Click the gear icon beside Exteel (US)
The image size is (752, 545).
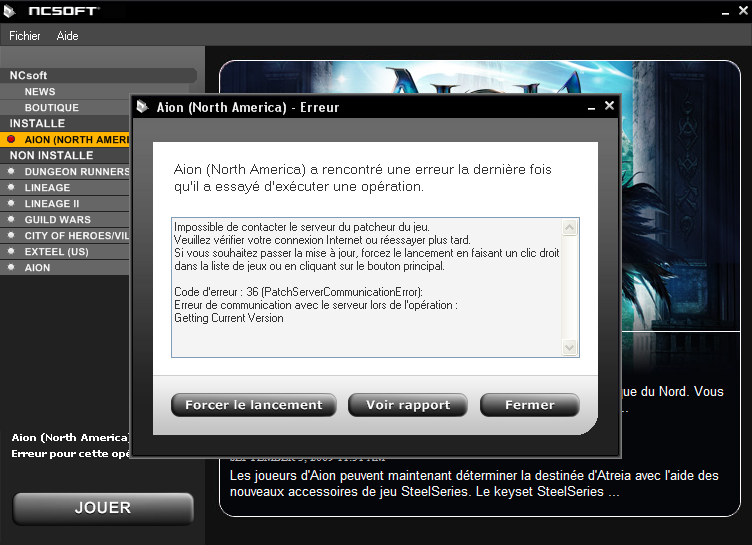(11, 251)
